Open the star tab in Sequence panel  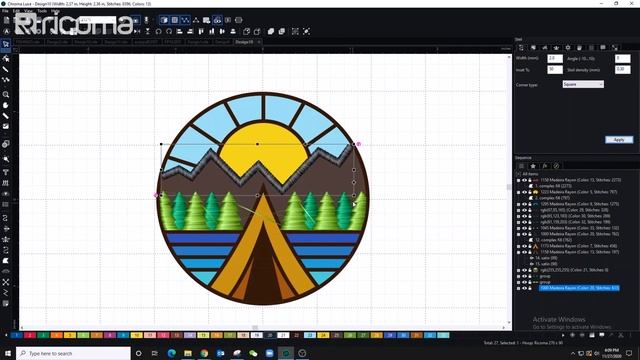tap(533, 166)
